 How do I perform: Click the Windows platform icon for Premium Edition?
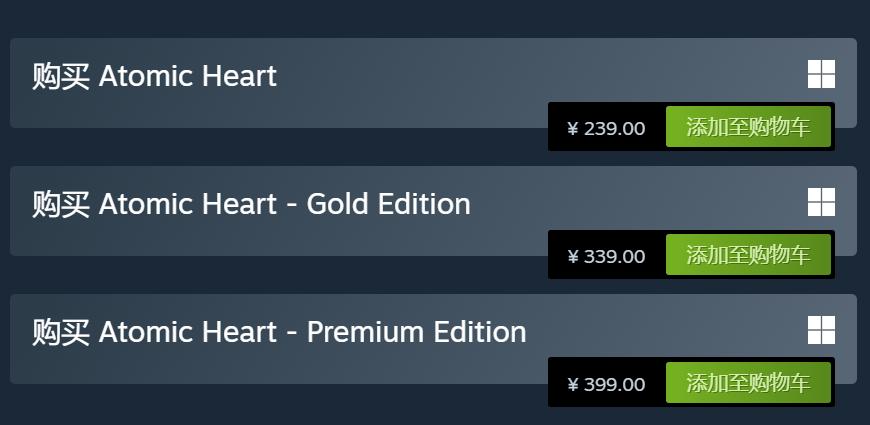point(821,330)
